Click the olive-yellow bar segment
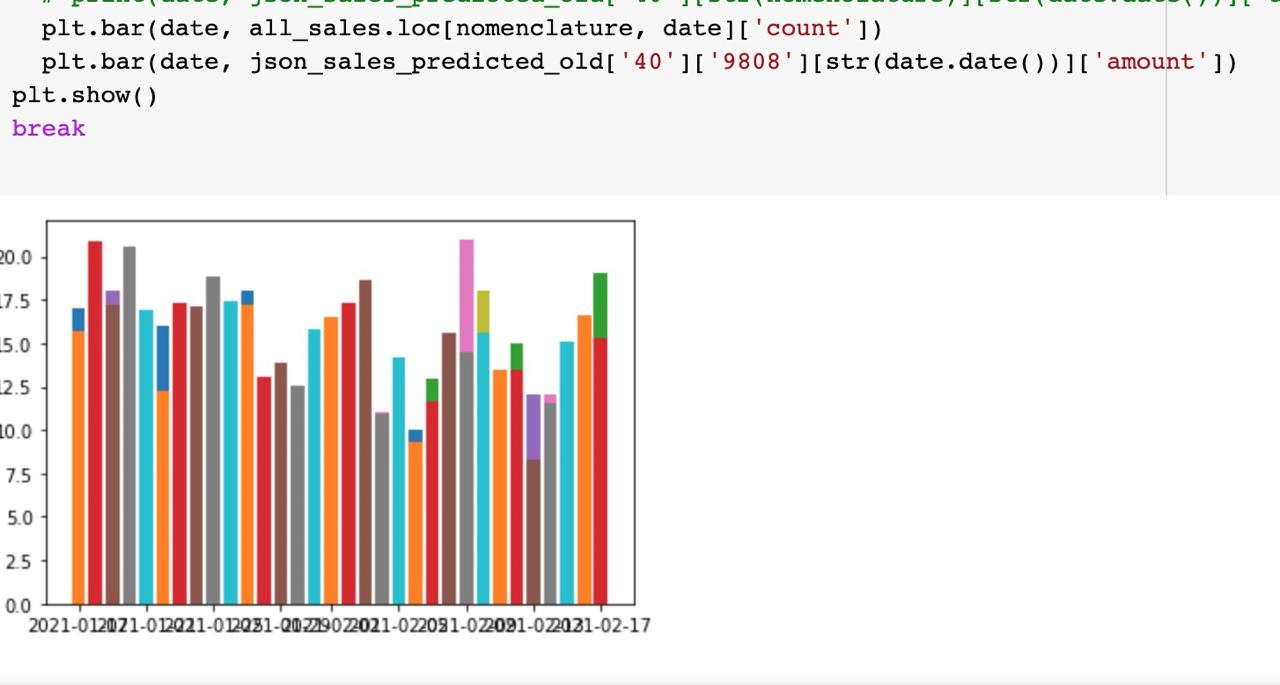This screenshot has height=685, width=1280. [483, 312]
